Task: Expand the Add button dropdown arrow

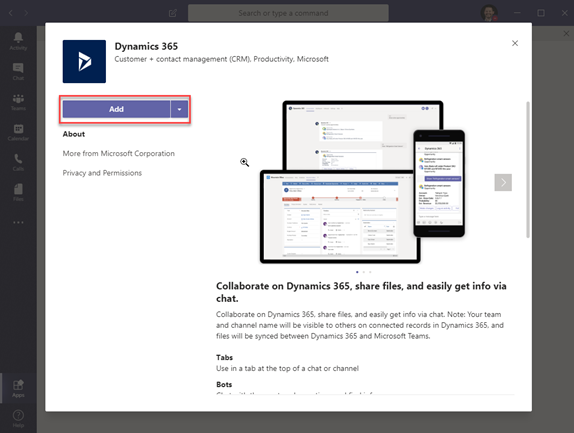Action: tap(179, 109)
